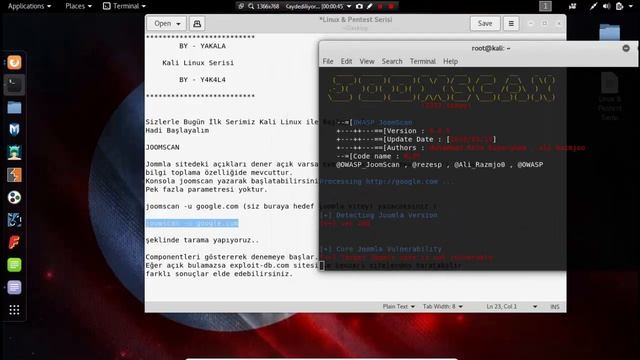Click the new document icon in gedit header

click(197, 24)
